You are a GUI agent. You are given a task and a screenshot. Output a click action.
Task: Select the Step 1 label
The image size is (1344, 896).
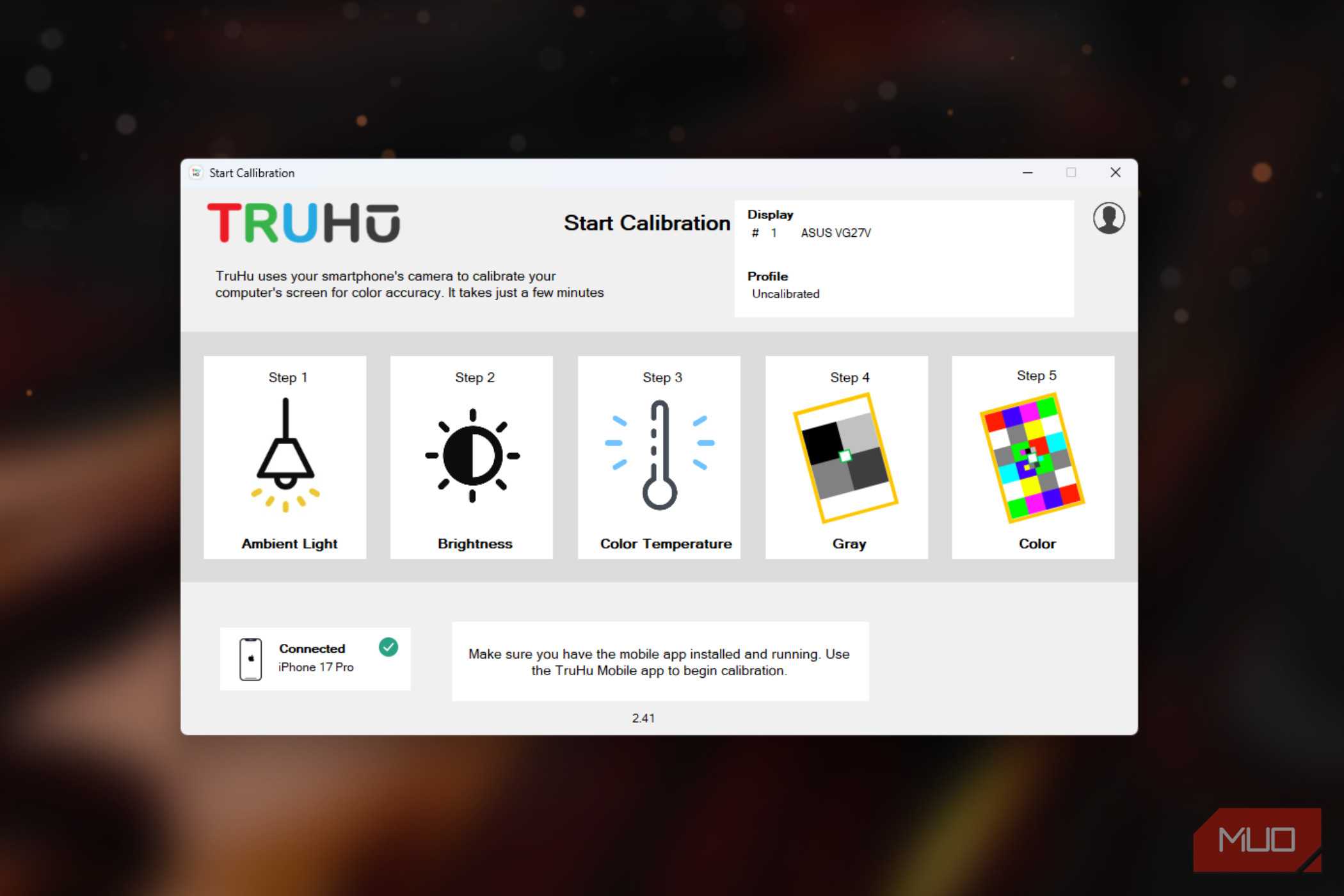[x=288, y=378]
